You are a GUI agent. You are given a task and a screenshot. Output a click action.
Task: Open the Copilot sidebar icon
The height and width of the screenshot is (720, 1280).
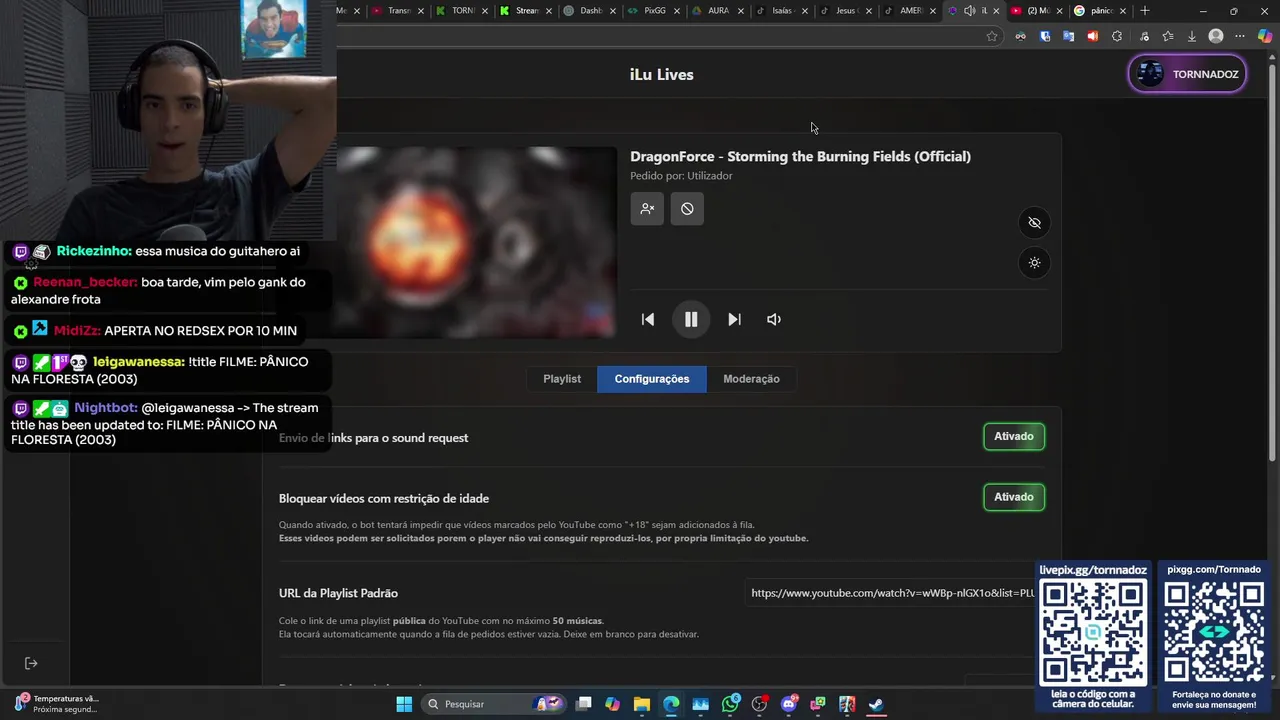(1265, 36)
